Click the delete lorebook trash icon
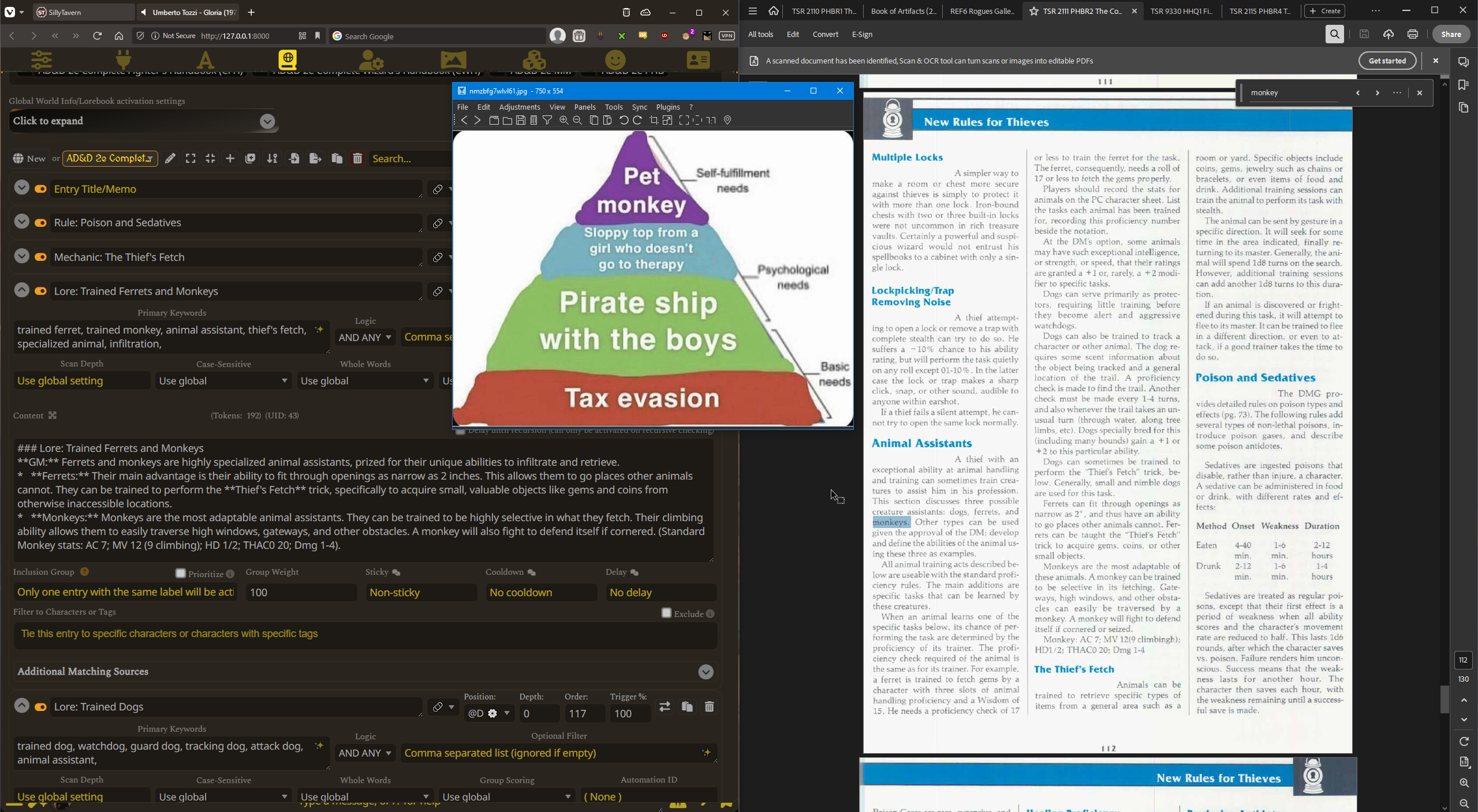This screenshot has width=1478, height=812. pyautogui.click(x=357, y=159)
